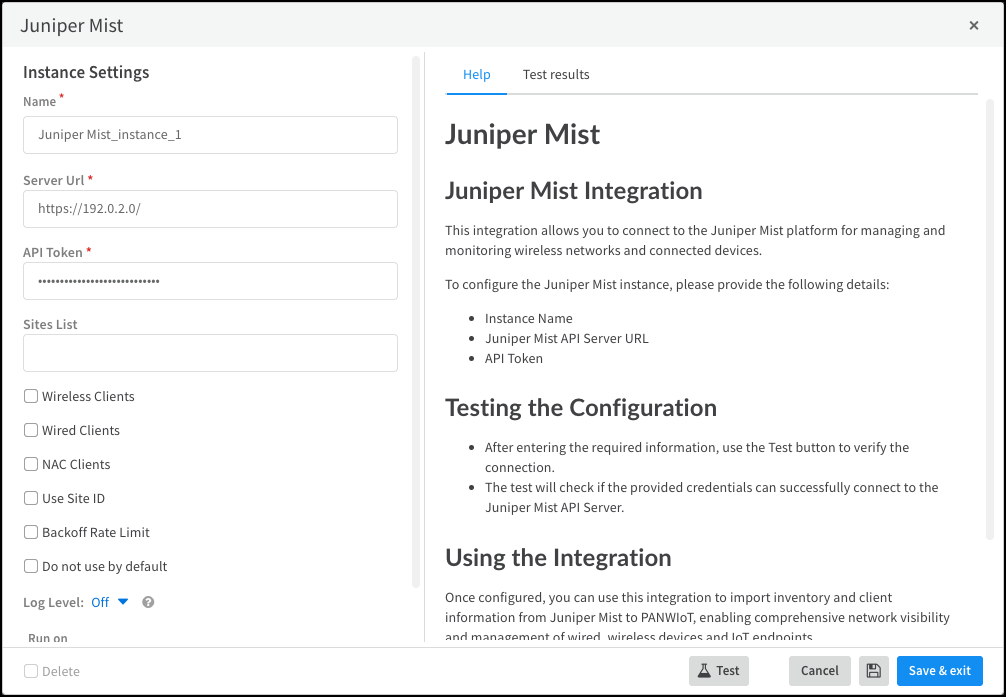Image resolution: width=1006 pixels, height=697 pixels.
Task: Open the Log Level dropdown
Action: (110, 602)
